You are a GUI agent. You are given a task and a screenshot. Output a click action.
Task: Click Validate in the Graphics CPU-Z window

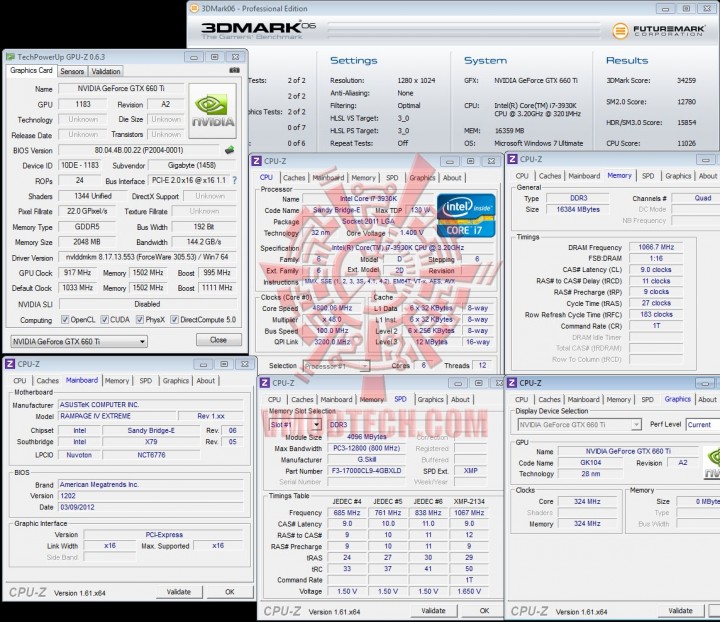point(680,611)
